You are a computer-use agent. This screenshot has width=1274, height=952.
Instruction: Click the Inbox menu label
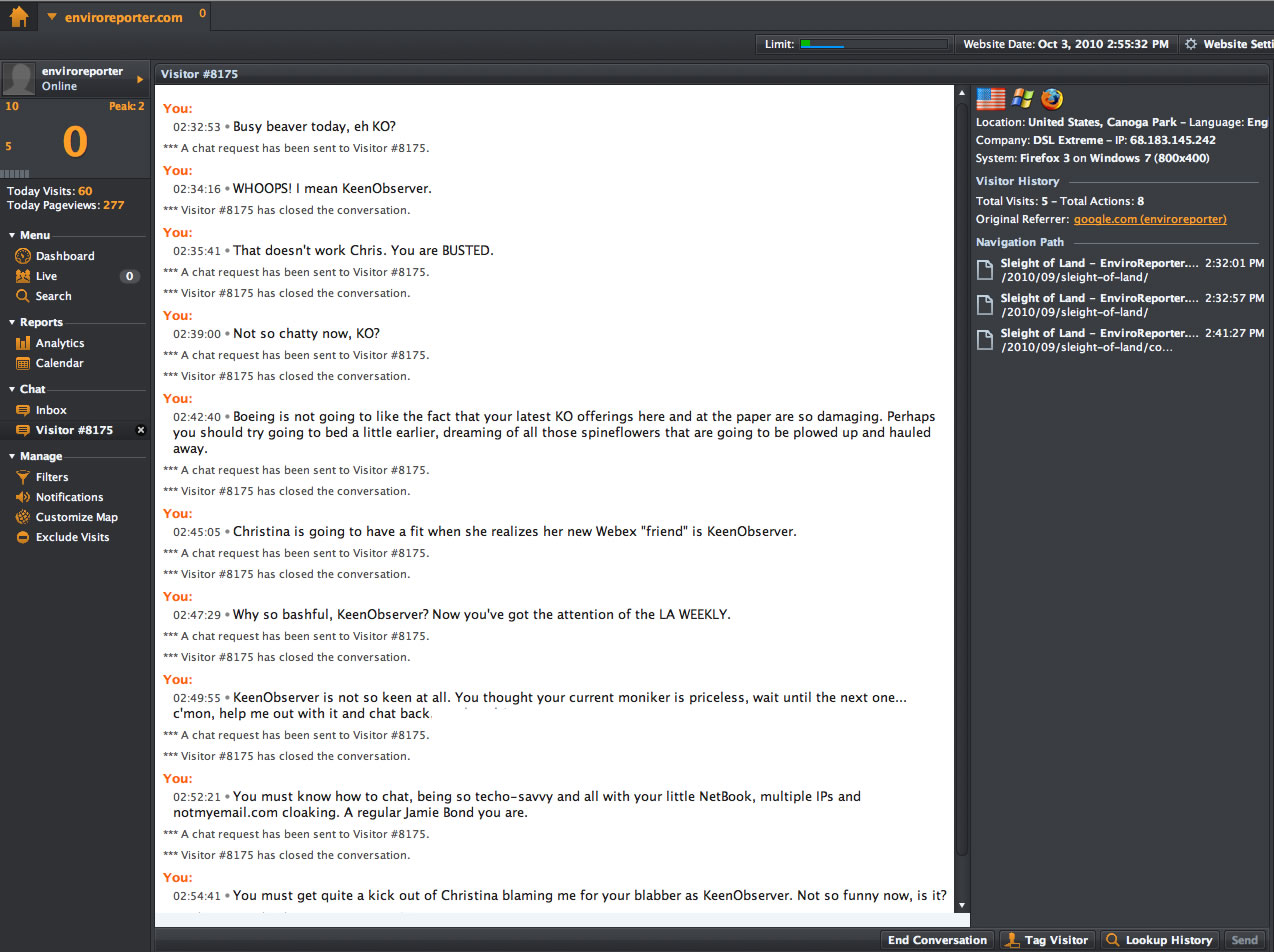(51, 410)
